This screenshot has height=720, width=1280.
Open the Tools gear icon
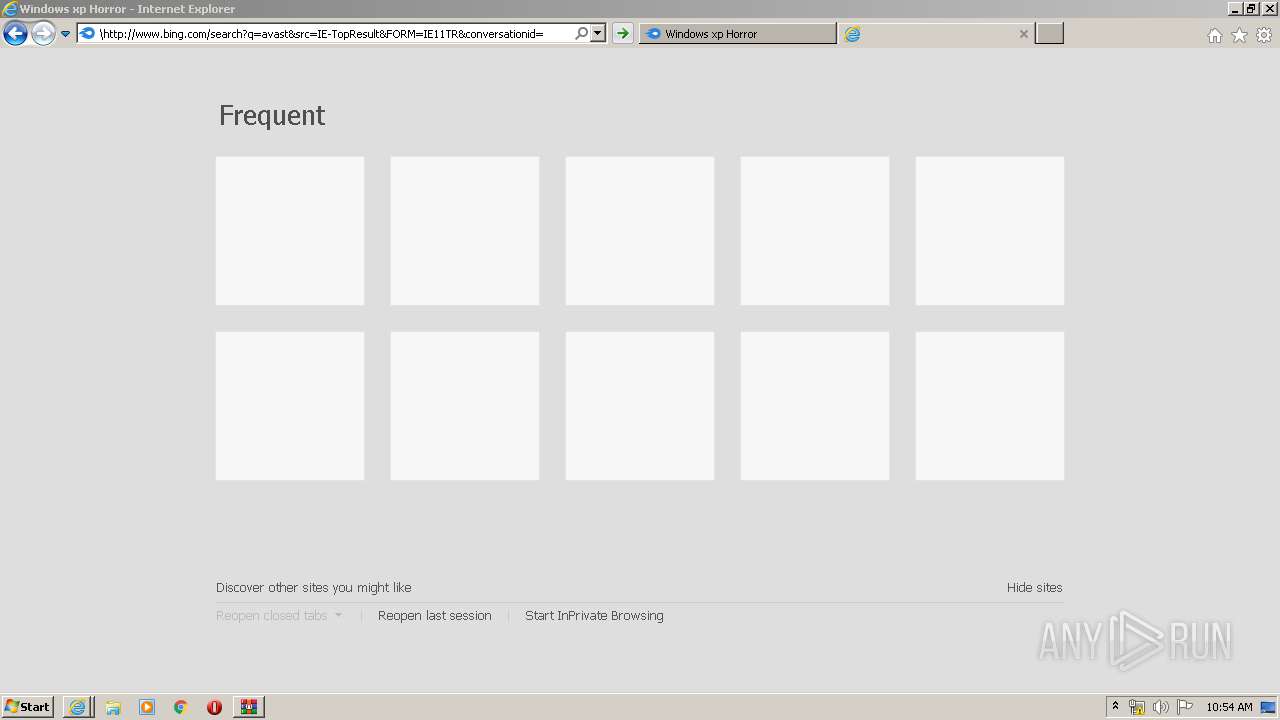1264,35
